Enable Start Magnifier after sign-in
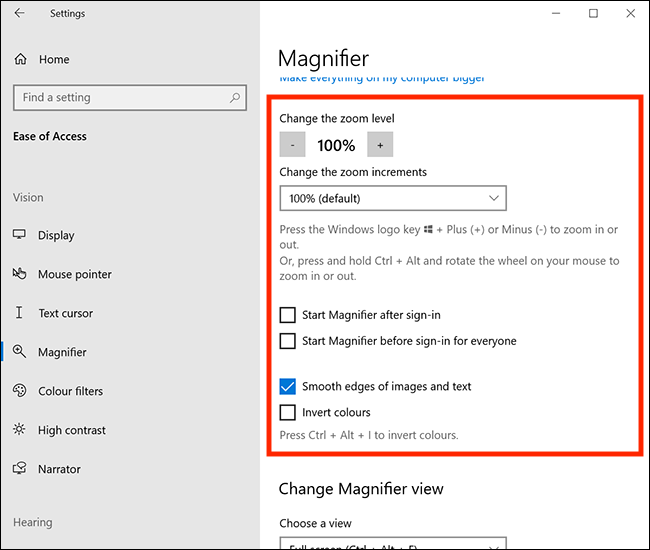 coord(288,315)
